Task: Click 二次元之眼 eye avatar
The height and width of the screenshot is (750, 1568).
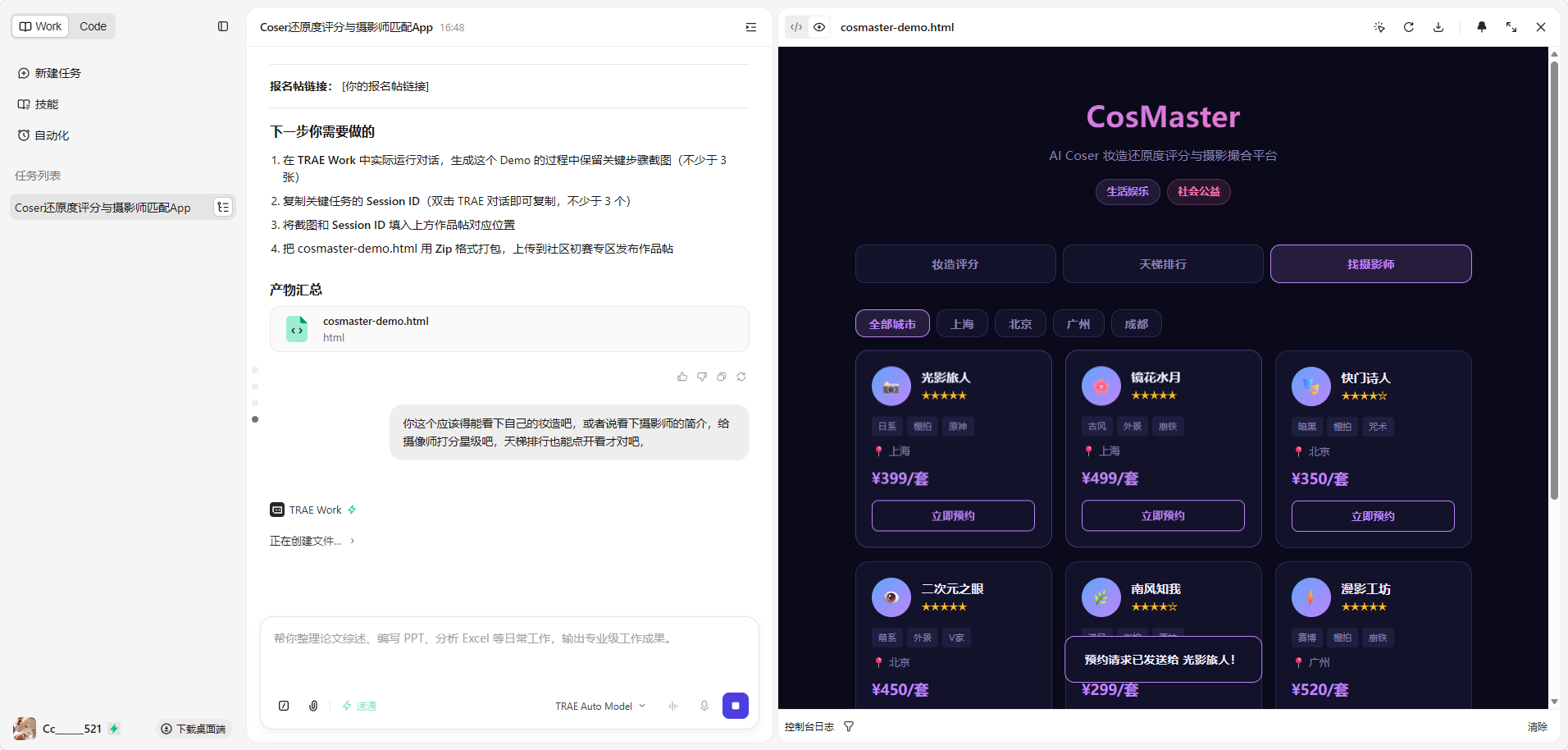Action: [x=891, y=597]
